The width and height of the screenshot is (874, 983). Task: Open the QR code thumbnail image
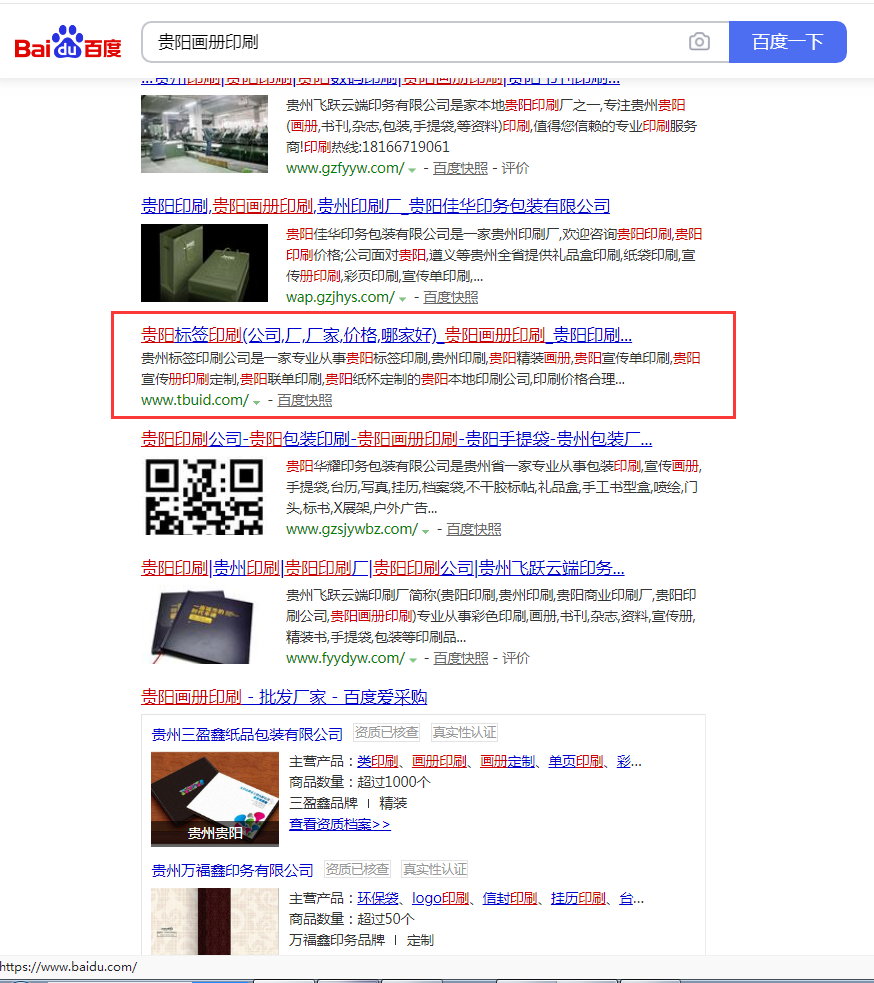click(x=204, y=497)
